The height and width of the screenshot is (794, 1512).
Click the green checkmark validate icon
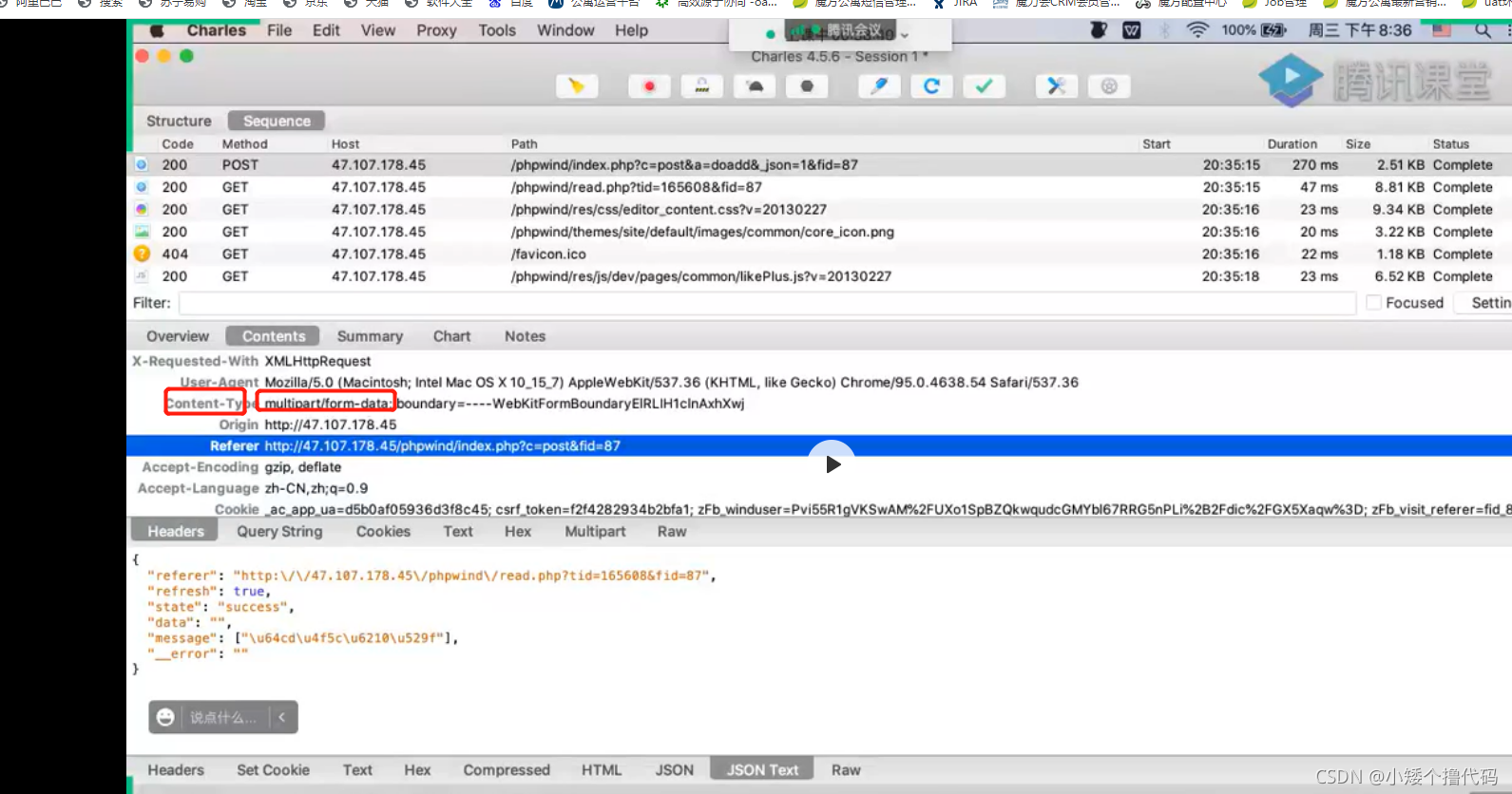[x=984, y=86]
